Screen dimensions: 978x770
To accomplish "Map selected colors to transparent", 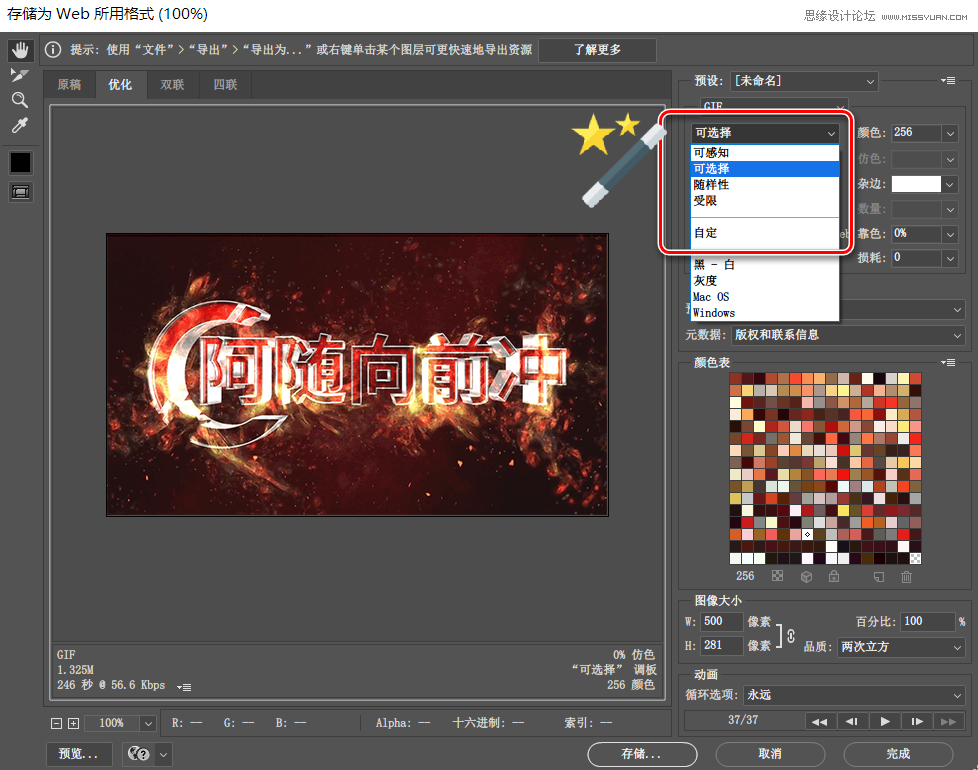I will [x=777, y=577].
